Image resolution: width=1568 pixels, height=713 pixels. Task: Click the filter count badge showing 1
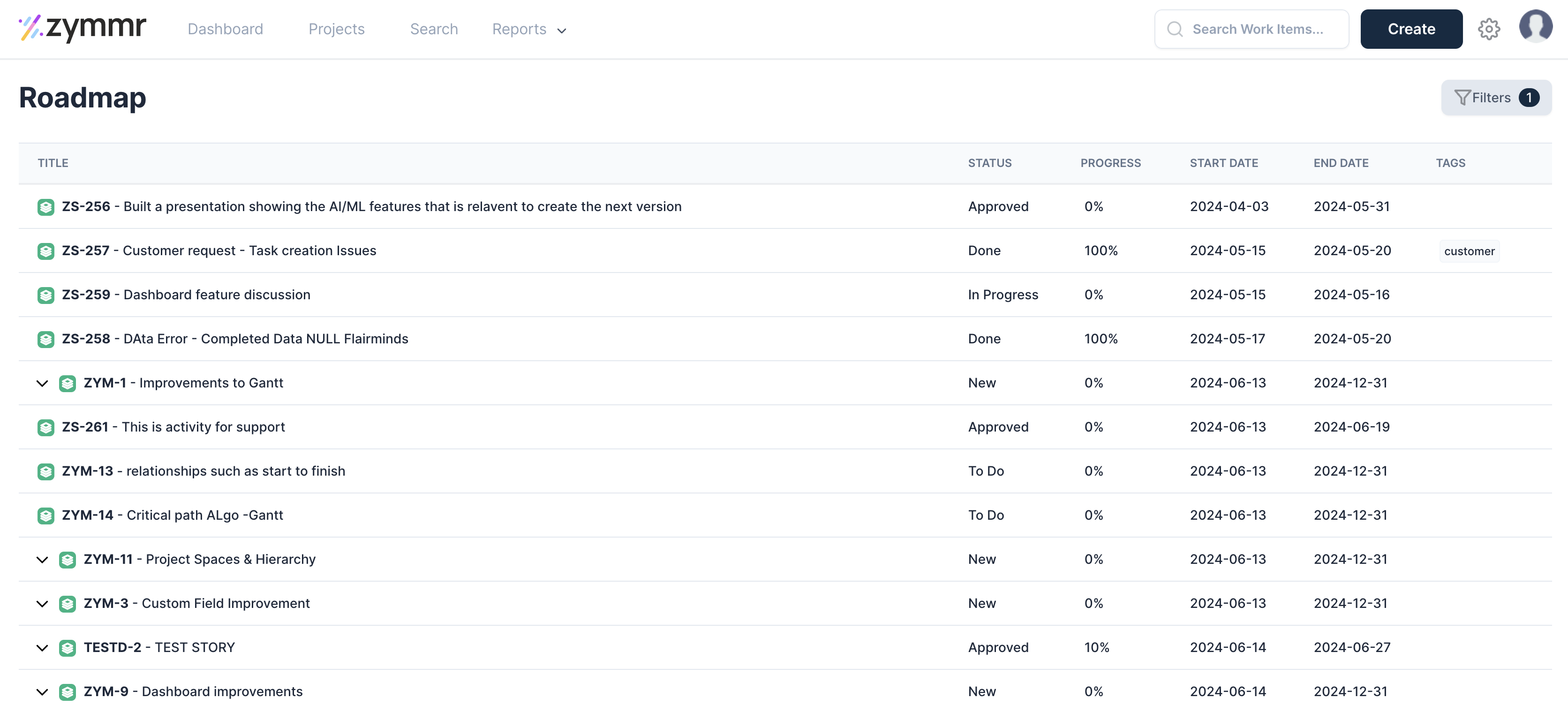(1529, 98)
